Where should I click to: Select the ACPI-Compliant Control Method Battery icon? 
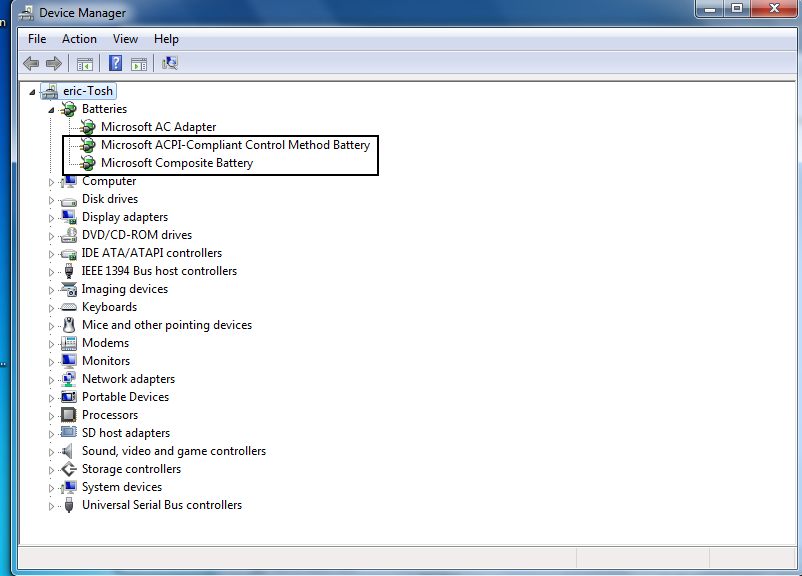tap(87, 145)
